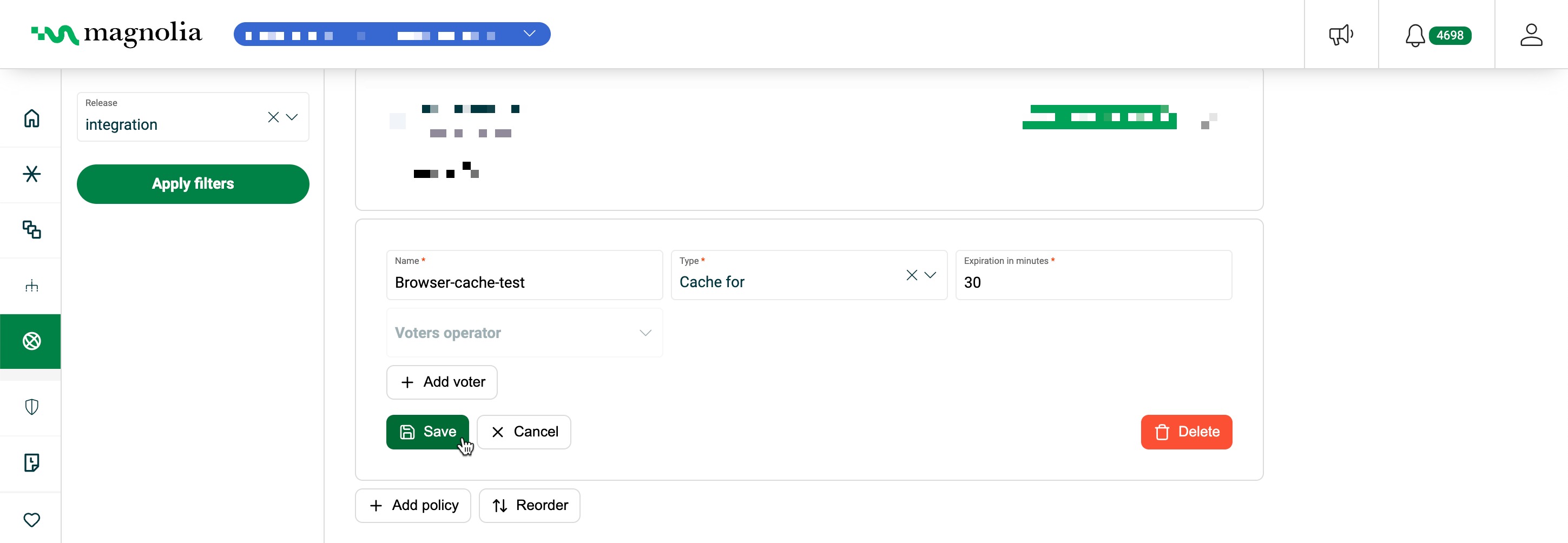1568x543 pixels.
Task: Save the Browser-cache-test policy
Action: 427,432
